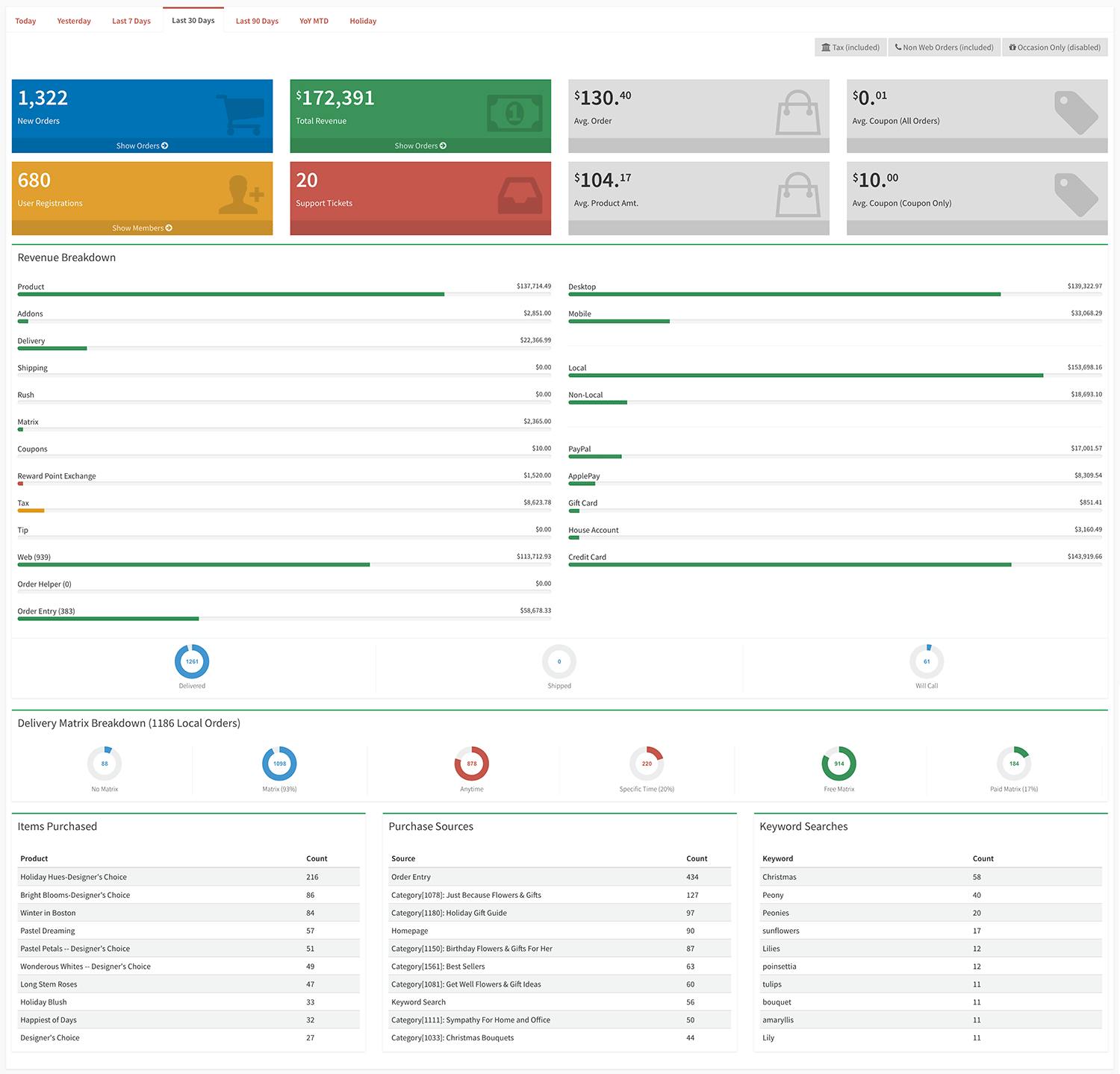The width and height of the screenshot is (1120, 1074).
Task: Show Orders under New Orders card
Action: [x=142, y=146]
